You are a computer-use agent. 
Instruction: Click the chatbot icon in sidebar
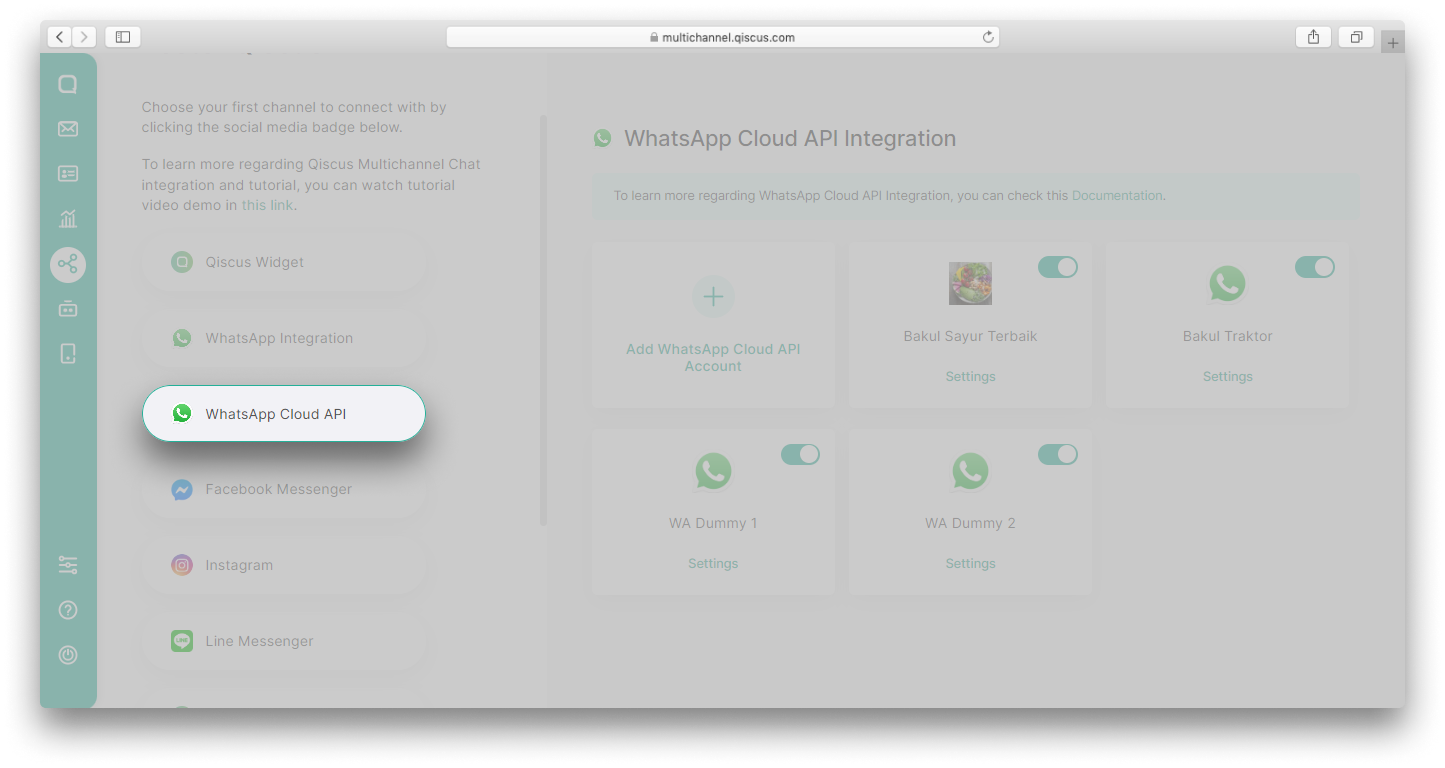click(x=68, y=309)
